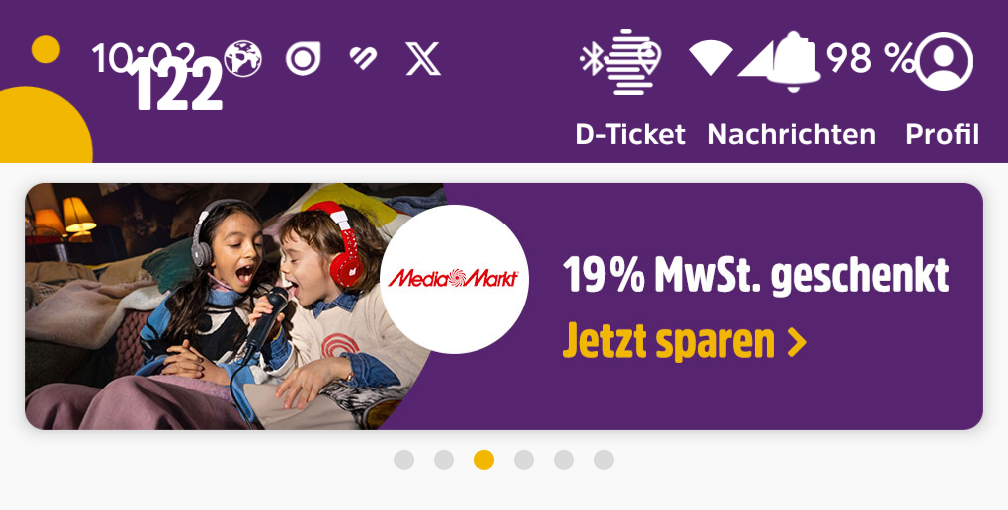Select the active yellow carousel dot
This screenshot has height=510, width=1008.
[x=484, y=460]
